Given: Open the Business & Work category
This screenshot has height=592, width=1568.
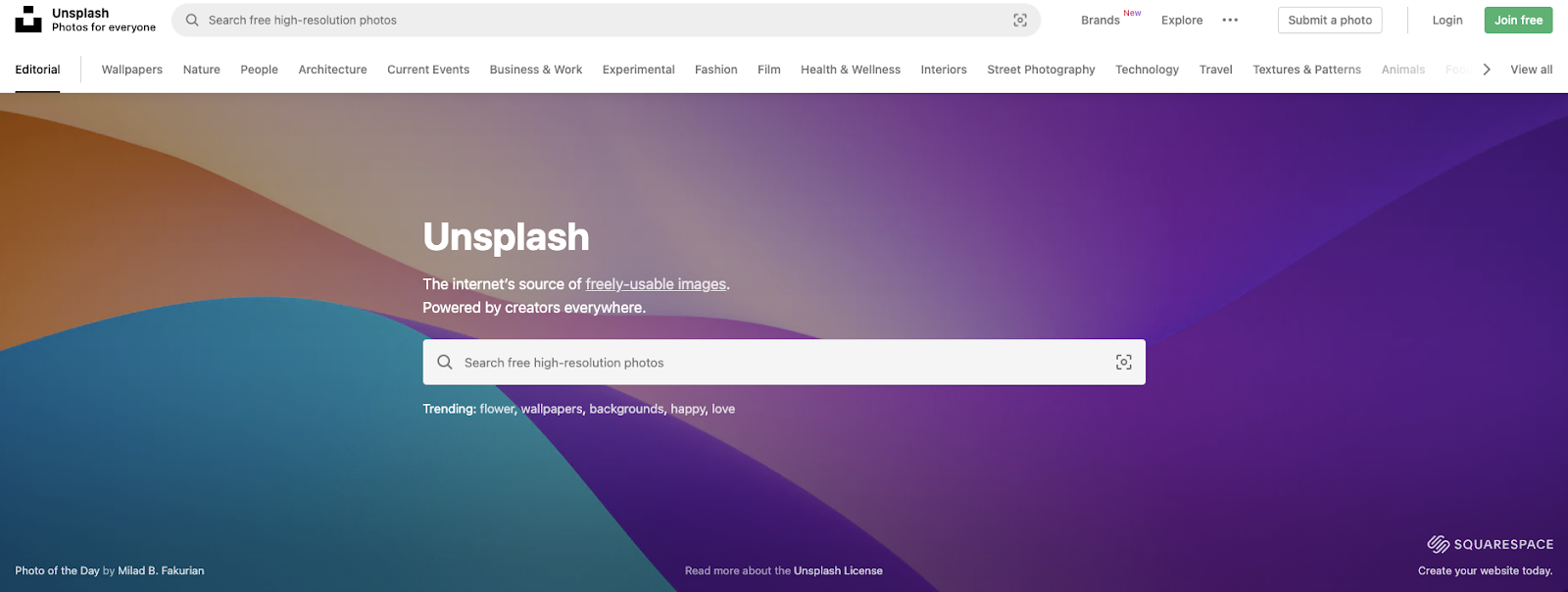Looking at the screenshot, I should [536, 70].
